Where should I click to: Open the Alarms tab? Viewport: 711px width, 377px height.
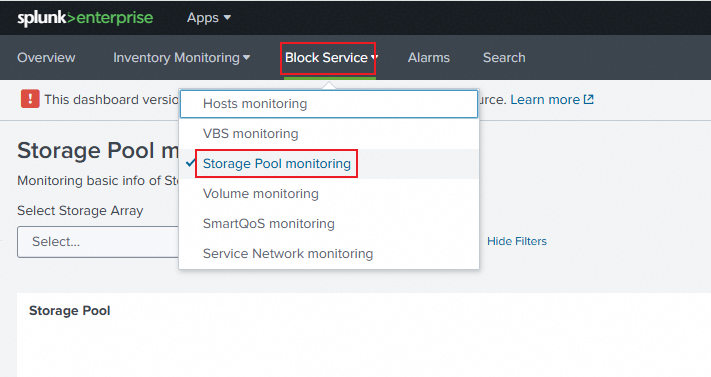point(429,58)
